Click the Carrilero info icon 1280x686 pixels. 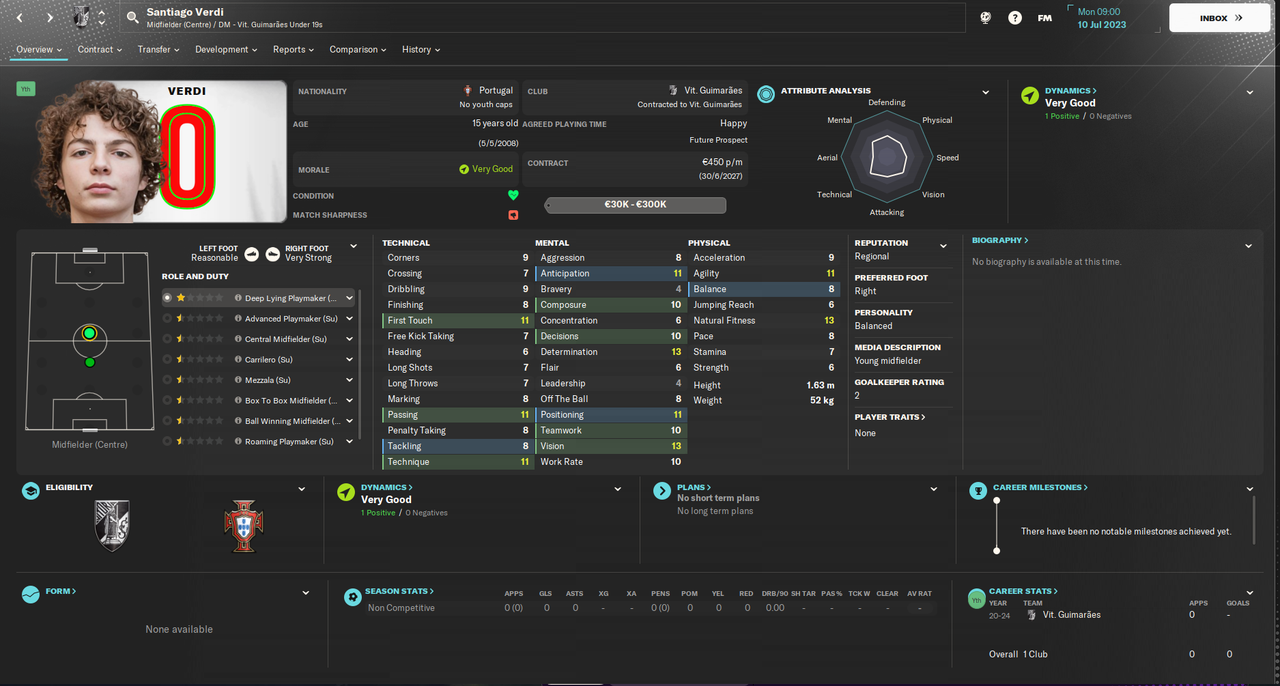[x=238, y=359]
